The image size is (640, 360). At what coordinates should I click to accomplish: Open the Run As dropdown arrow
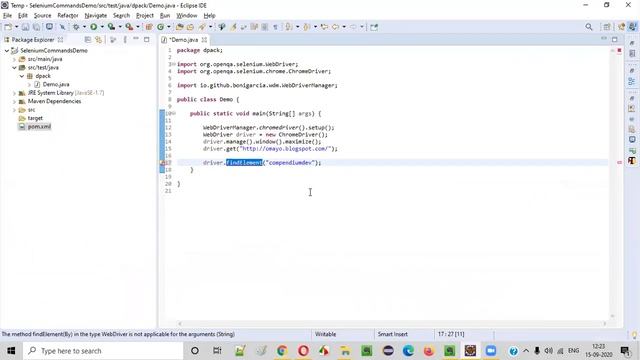pos(102,27)
